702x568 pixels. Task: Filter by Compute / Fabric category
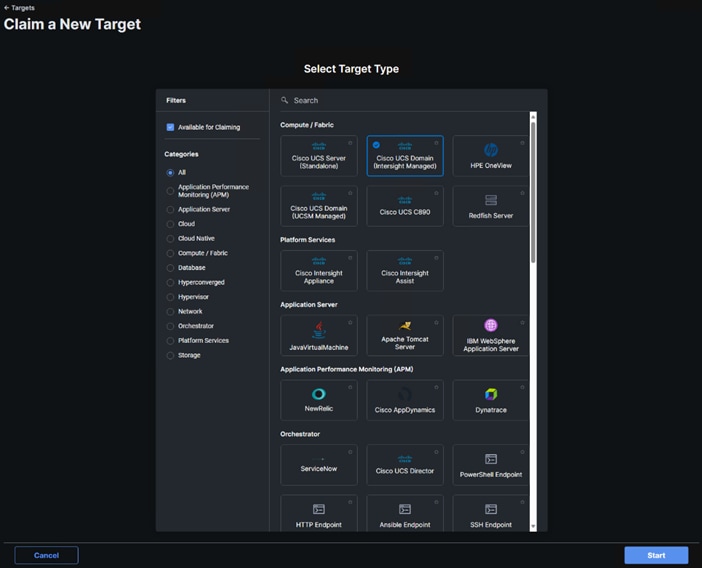pyautogui.click(x=170, y=253)
